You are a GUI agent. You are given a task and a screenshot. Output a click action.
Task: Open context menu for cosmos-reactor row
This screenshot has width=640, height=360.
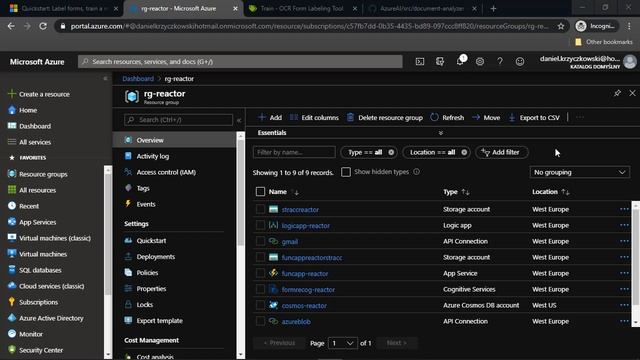click(624, 305)
